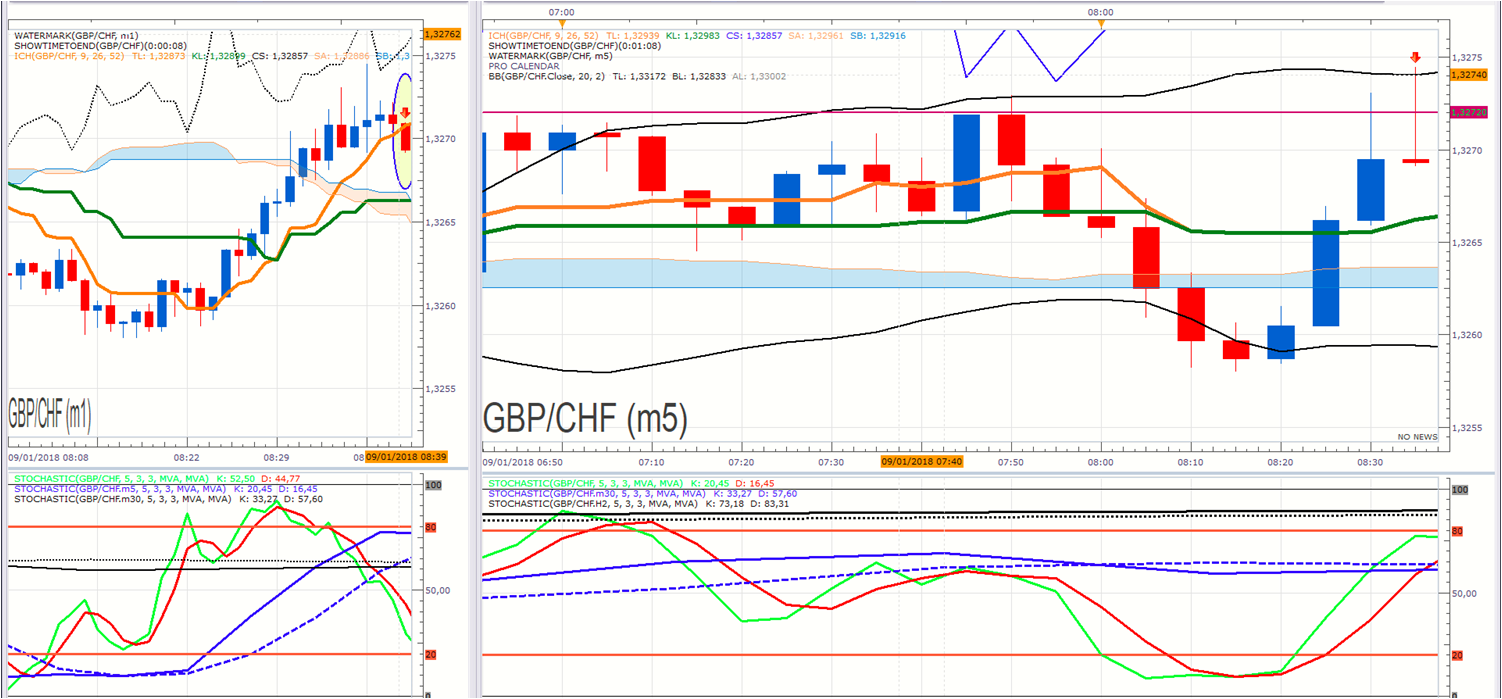Click the 1,3260 price tick on m1 axis
The image size is (1502, 699).
[x=441, y=306]
